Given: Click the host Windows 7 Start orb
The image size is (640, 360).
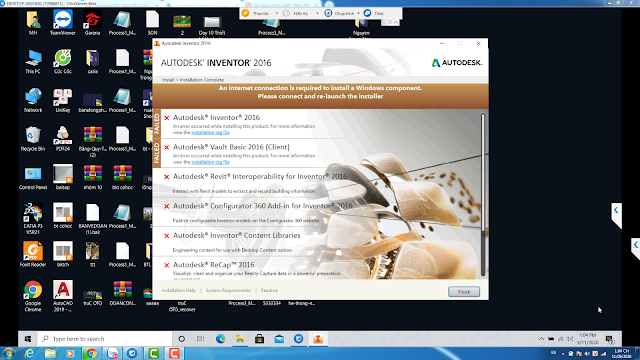Looking at the screenshot, I should (x=8, y=353).
